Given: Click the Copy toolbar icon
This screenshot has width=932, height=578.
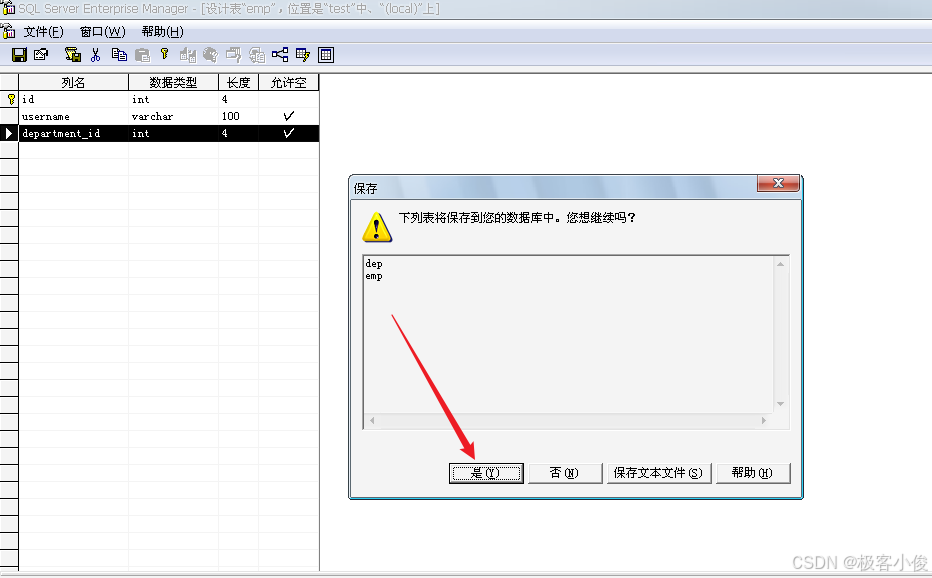Looking at the screenshot, I should 119,55.
